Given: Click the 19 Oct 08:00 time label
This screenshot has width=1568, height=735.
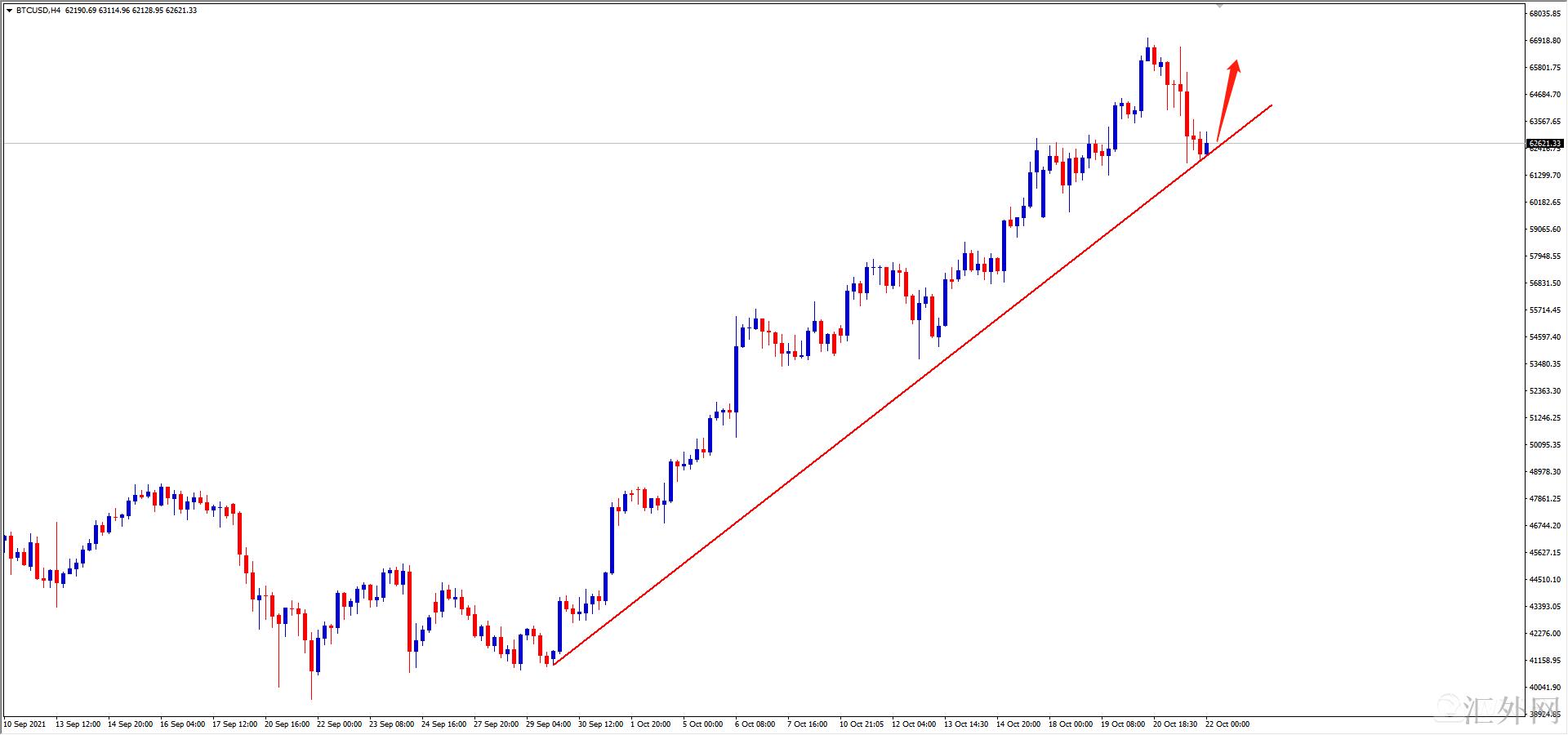Looking at the screenshot, I should tap(1122, 724).
